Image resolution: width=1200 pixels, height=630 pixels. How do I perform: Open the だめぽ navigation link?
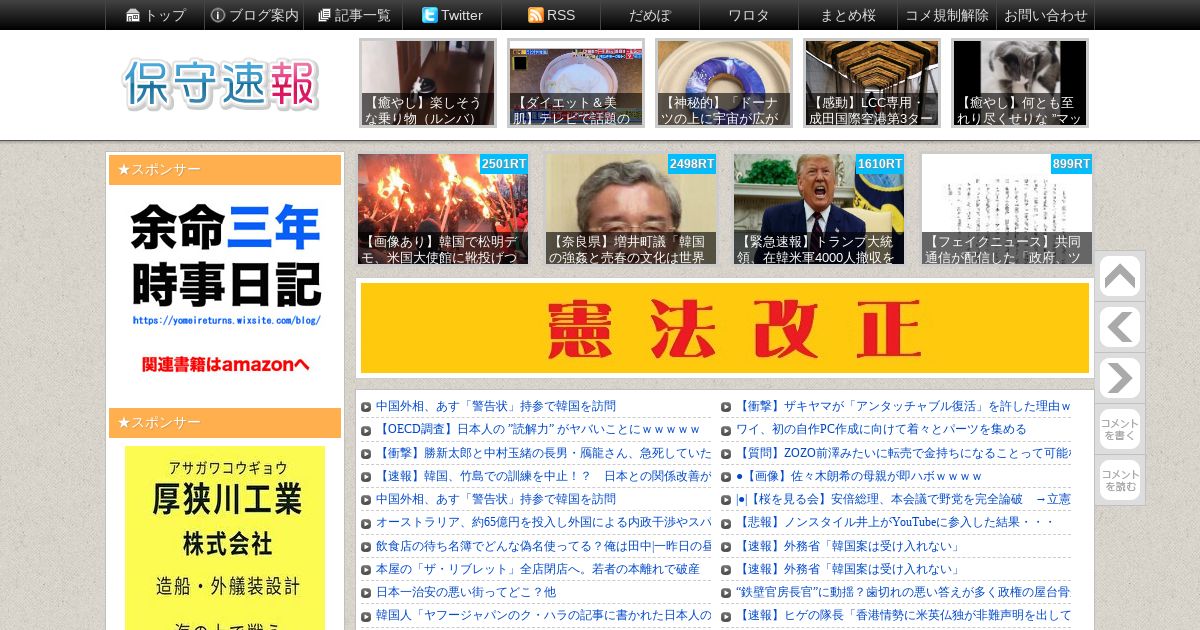[650, 15]
